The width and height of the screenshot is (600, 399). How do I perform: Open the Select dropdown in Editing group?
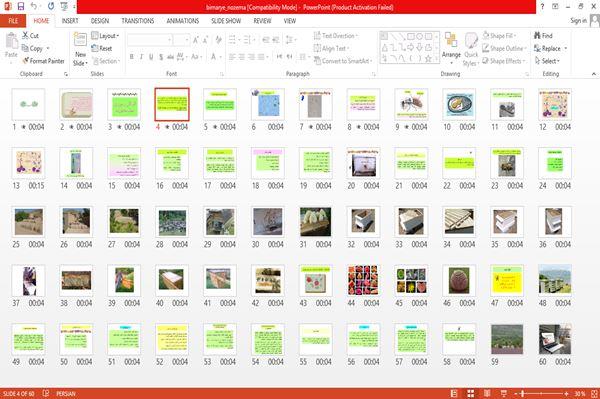(x=547, y=61)
